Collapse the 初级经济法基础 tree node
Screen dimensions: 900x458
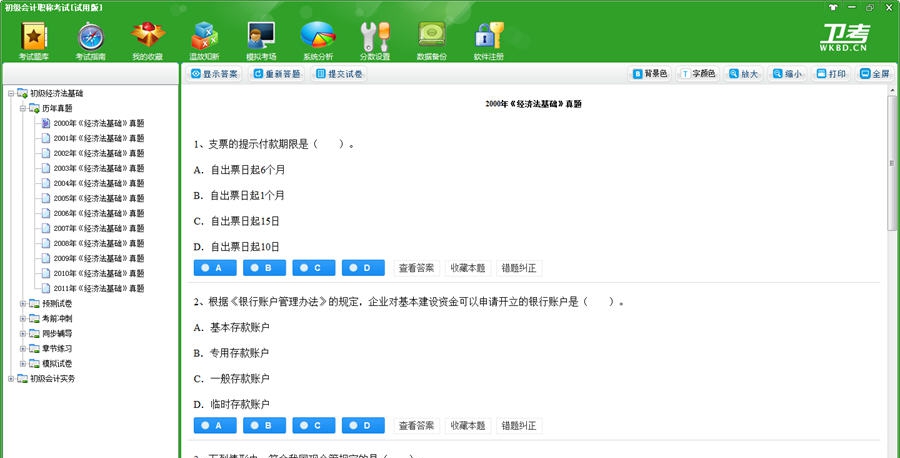coord(11,93)
